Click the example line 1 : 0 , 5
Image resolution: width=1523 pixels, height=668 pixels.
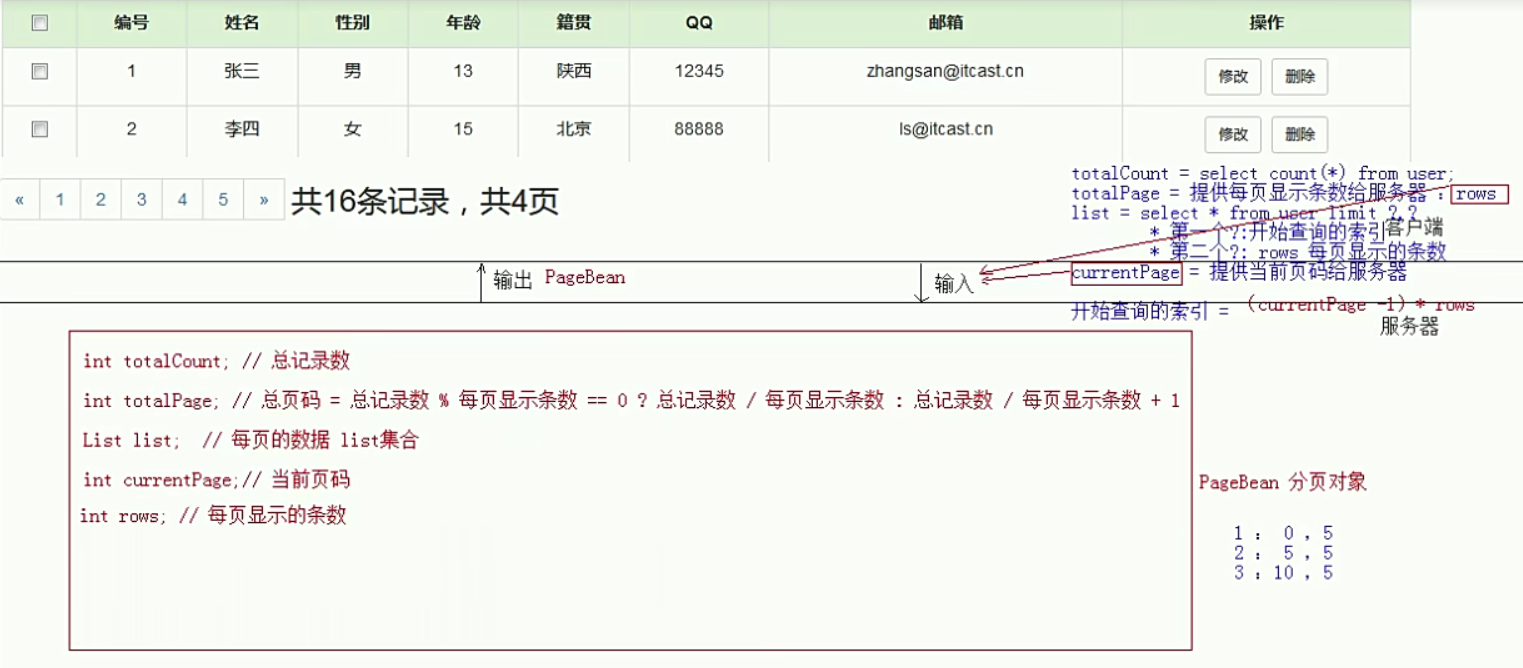tap(1283, 534)
